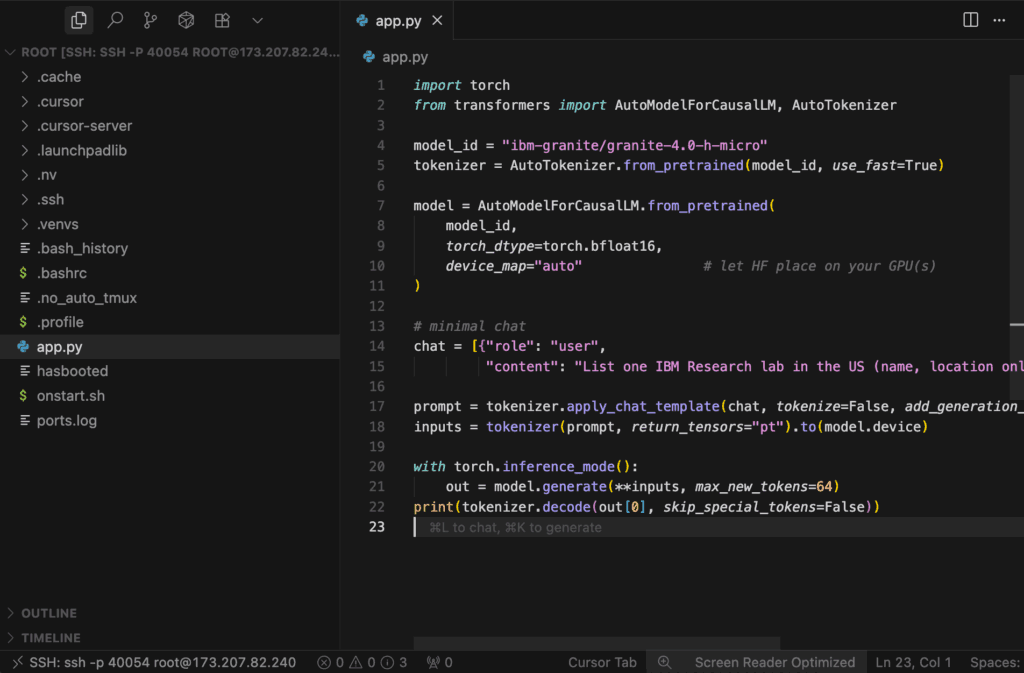Open the Source Control view icon

150,20
